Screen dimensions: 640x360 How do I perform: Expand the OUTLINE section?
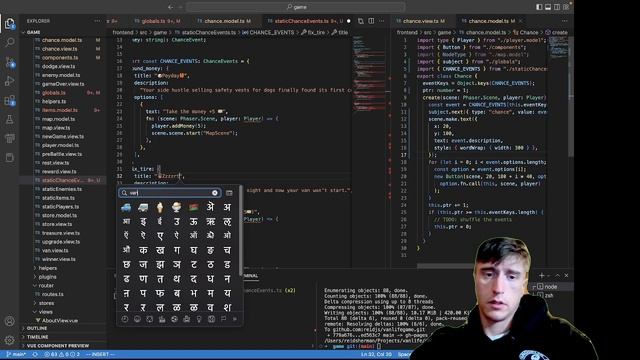(x=37, y=328)
